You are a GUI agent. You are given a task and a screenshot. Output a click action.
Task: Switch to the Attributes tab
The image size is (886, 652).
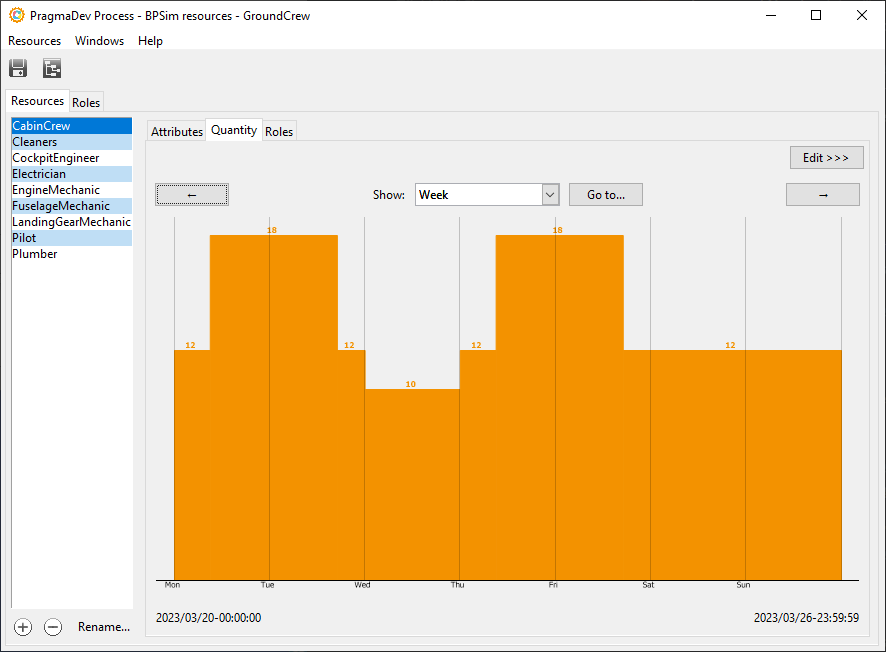click(177, 132)
